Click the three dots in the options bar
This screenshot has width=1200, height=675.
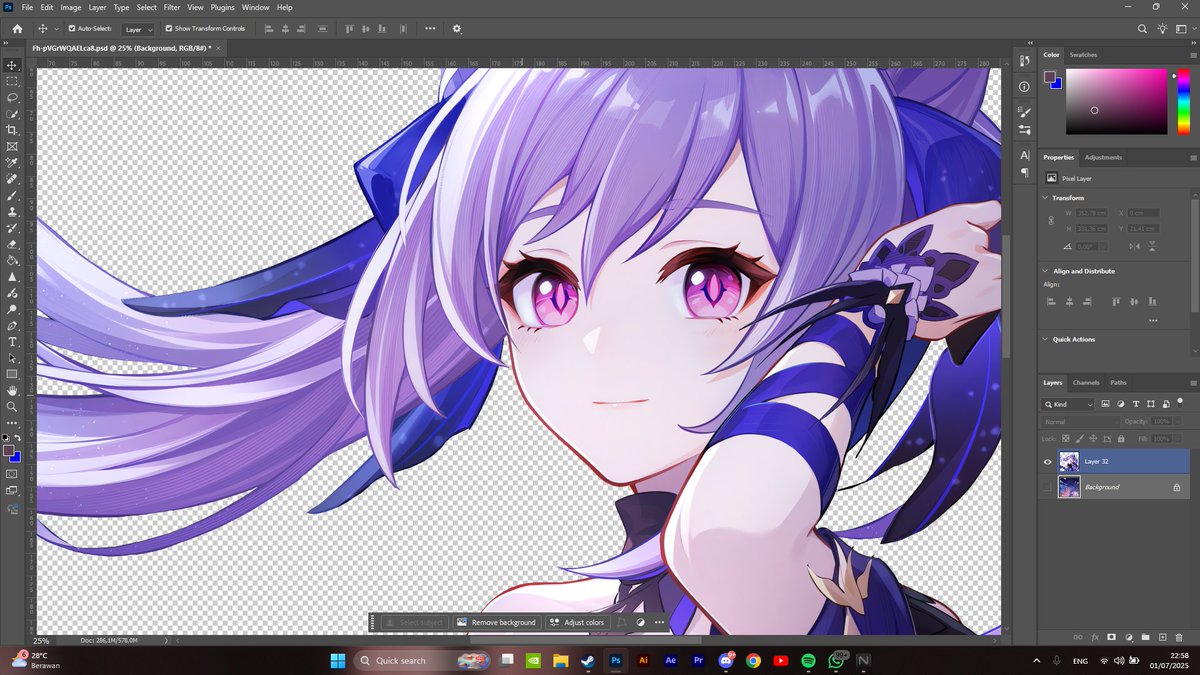[x=430, y=29]
